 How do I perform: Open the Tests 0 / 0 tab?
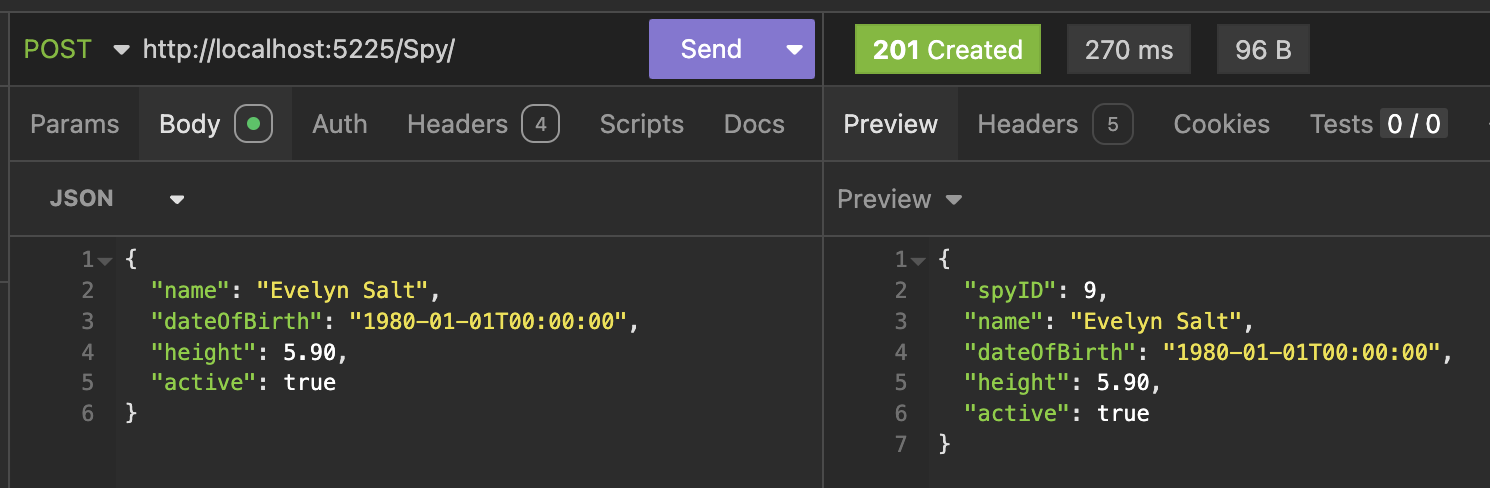point(1378,124)
